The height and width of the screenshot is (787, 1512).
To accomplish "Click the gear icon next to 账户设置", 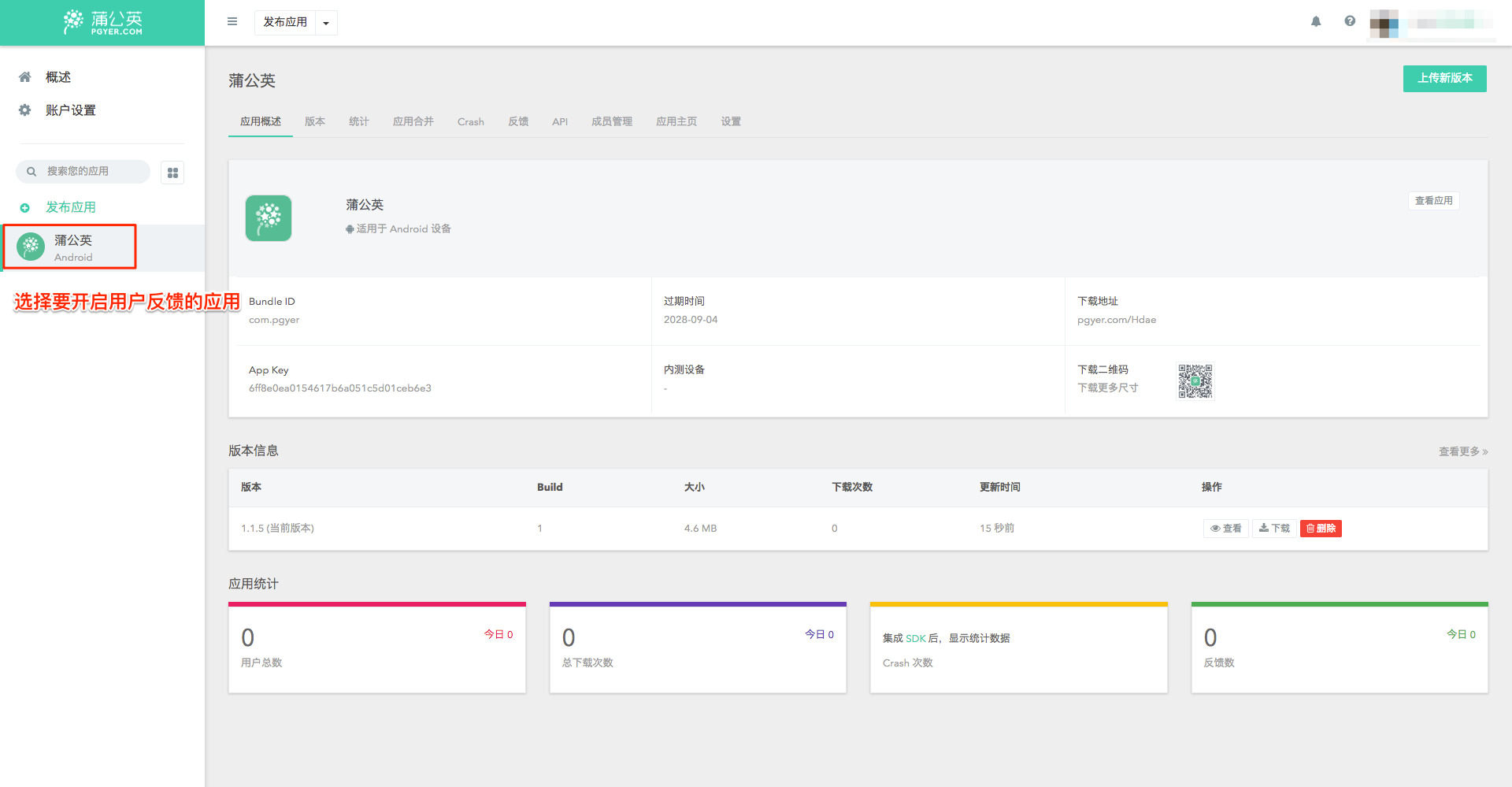I will [25, 110].
